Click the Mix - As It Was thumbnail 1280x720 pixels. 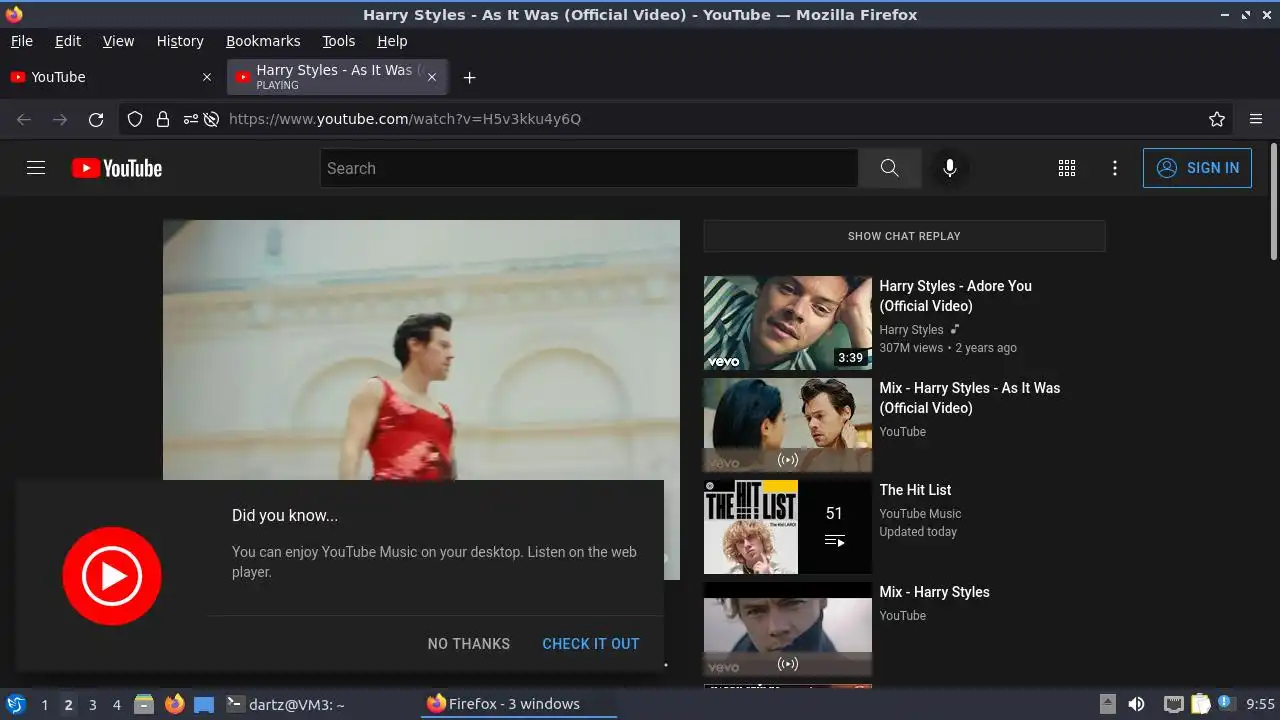click(788, 425)
